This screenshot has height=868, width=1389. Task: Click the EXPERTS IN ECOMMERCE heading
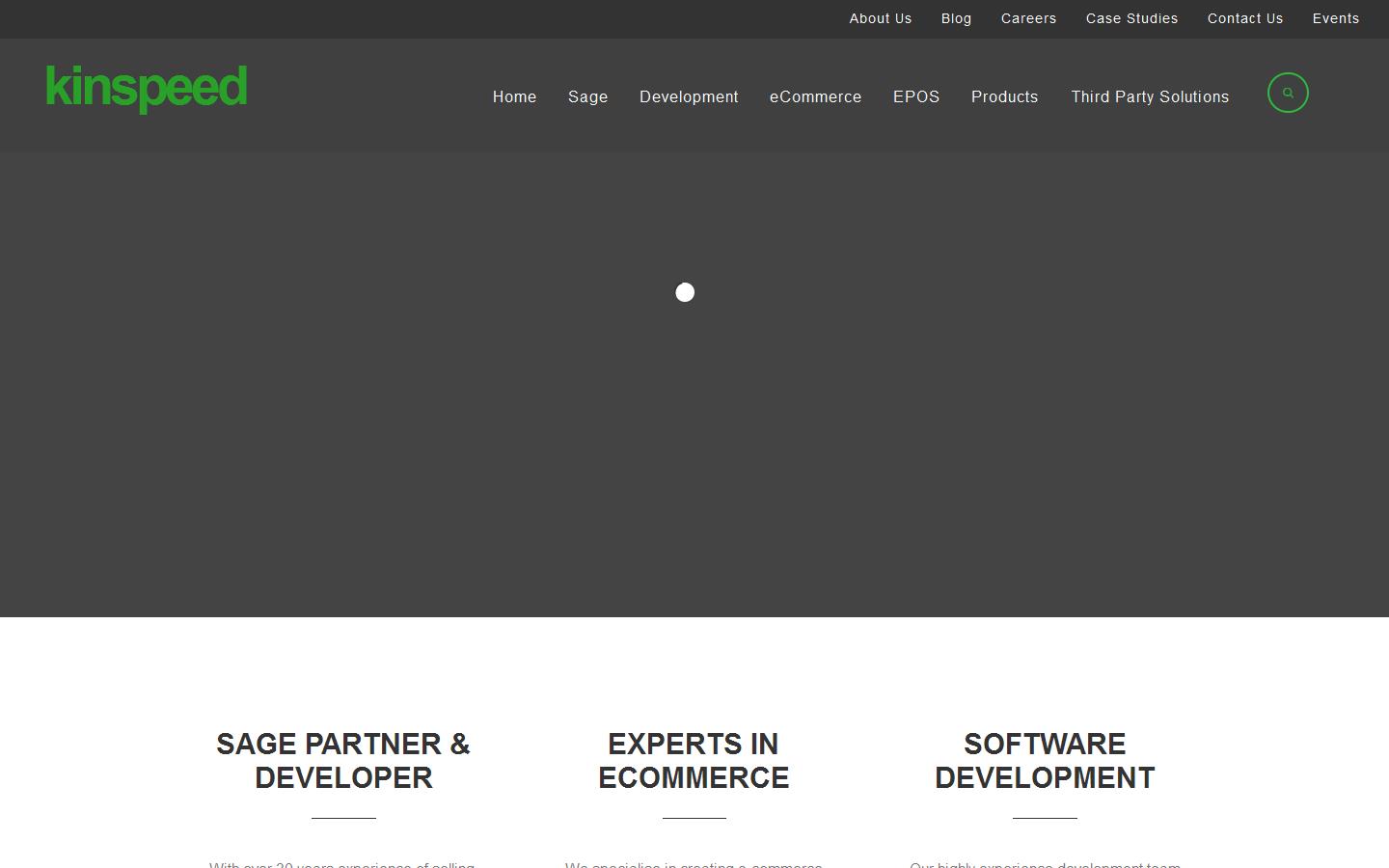[694, 761]
